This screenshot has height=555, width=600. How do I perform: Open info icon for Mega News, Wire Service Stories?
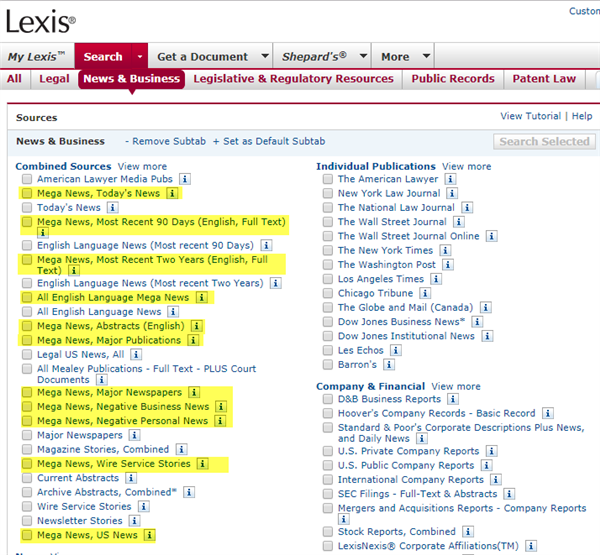pos(202,464)
